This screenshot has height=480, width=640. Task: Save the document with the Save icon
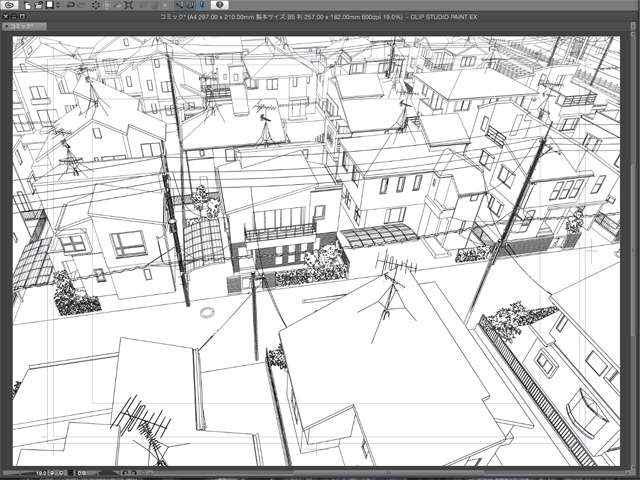[x=49, y=5]
